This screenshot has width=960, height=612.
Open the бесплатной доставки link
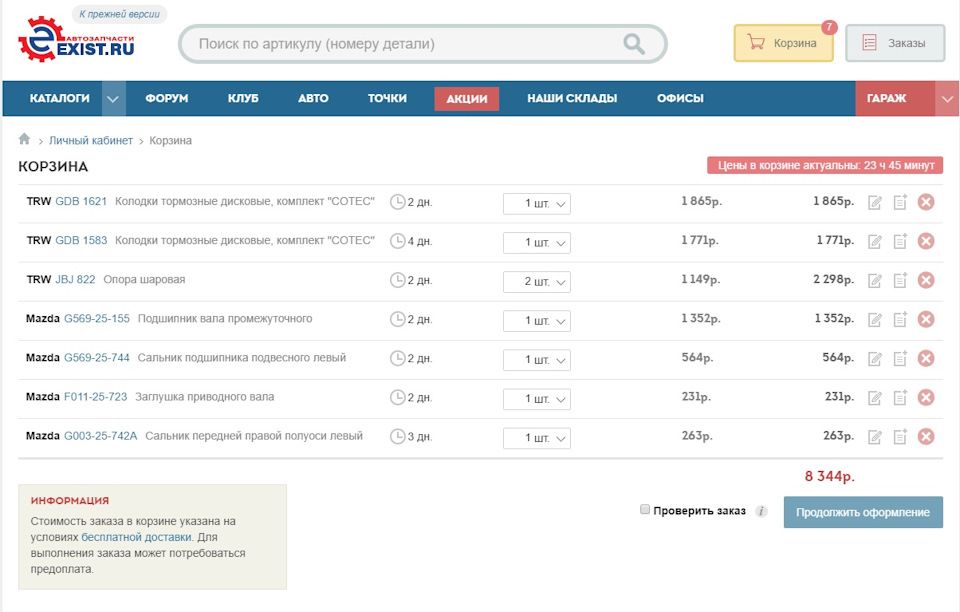tap(137, 537)
